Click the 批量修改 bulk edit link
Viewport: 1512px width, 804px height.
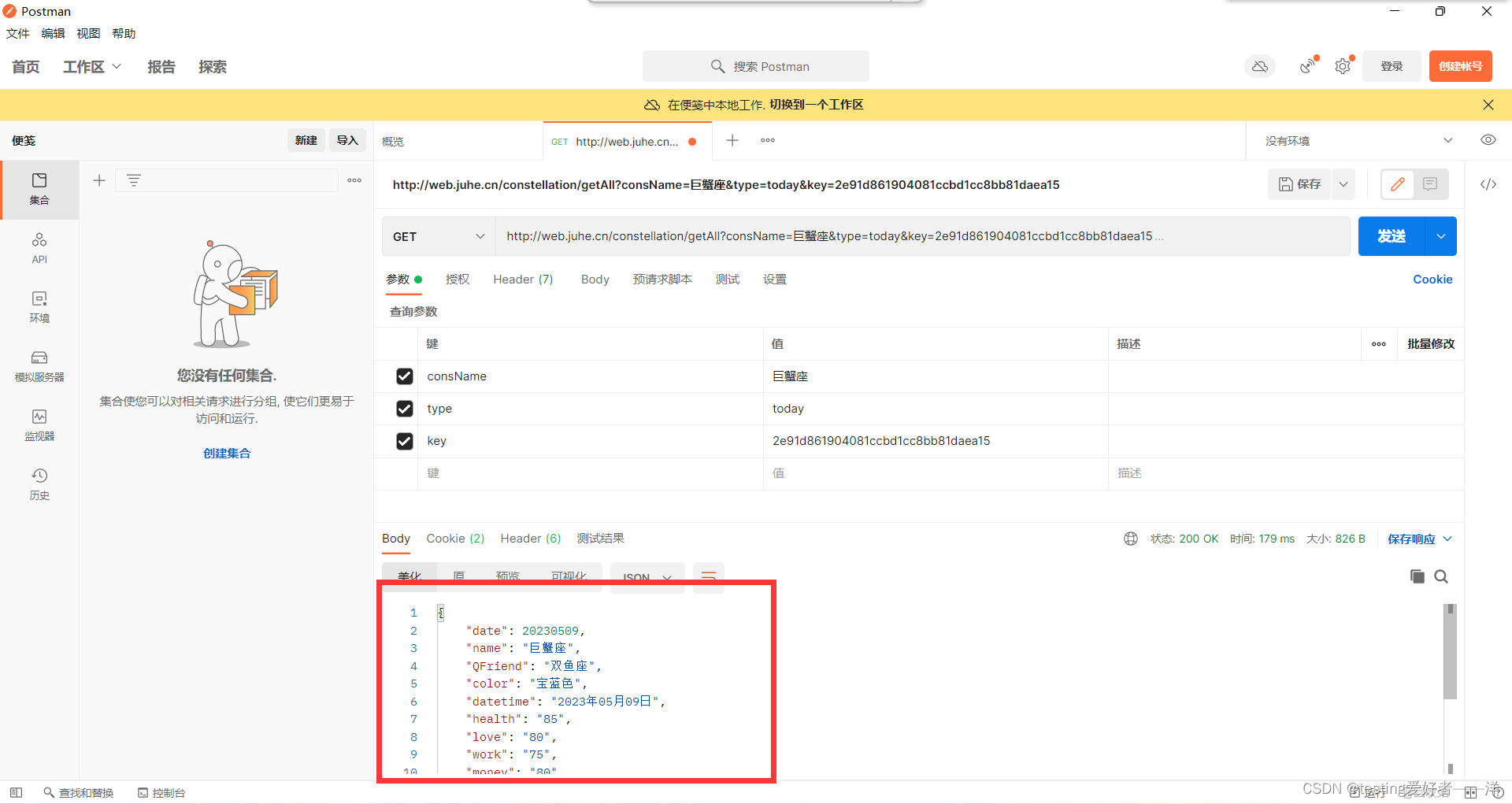tap(1431, 344)
